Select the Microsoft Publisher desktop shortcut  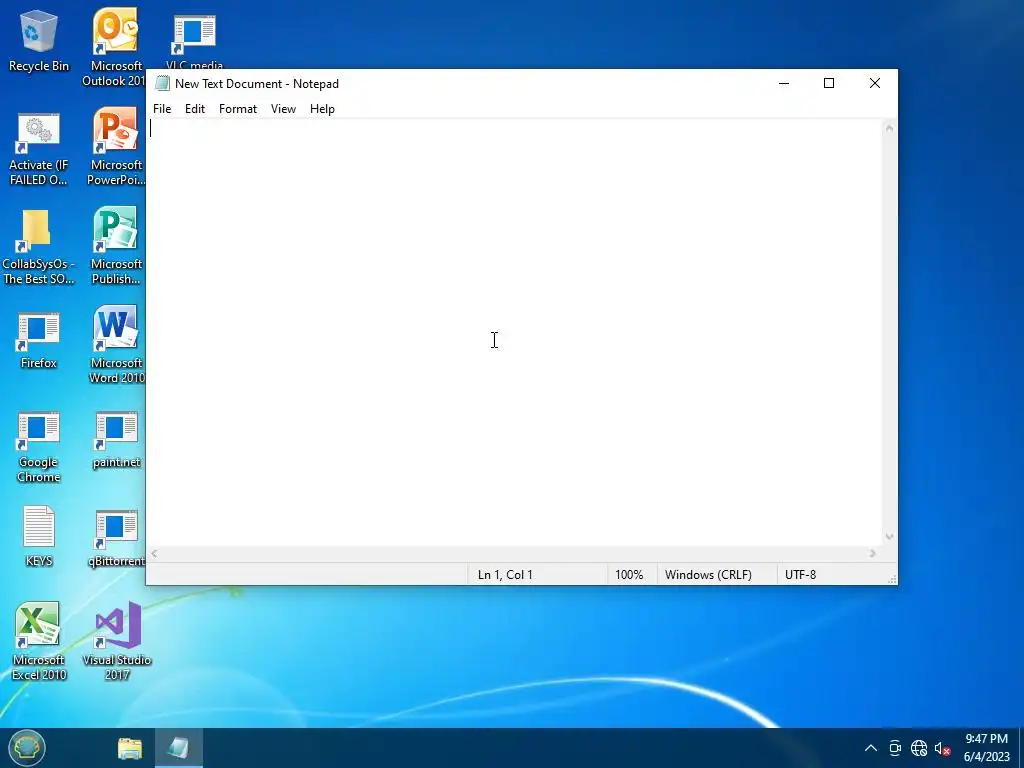click(x=116, y=246)
